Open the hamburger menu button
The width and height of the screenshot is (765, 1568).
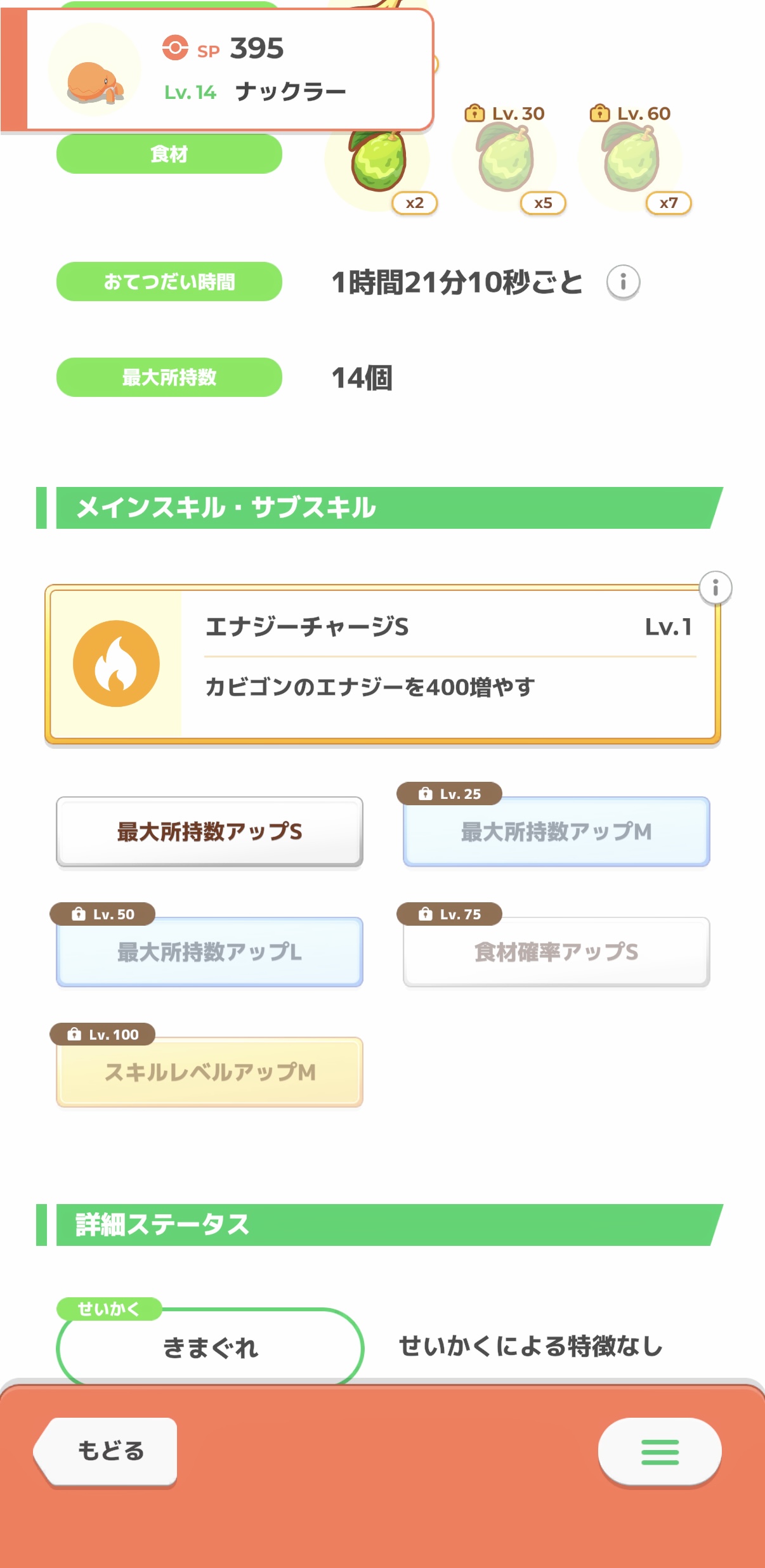[x=659, y=1452]
